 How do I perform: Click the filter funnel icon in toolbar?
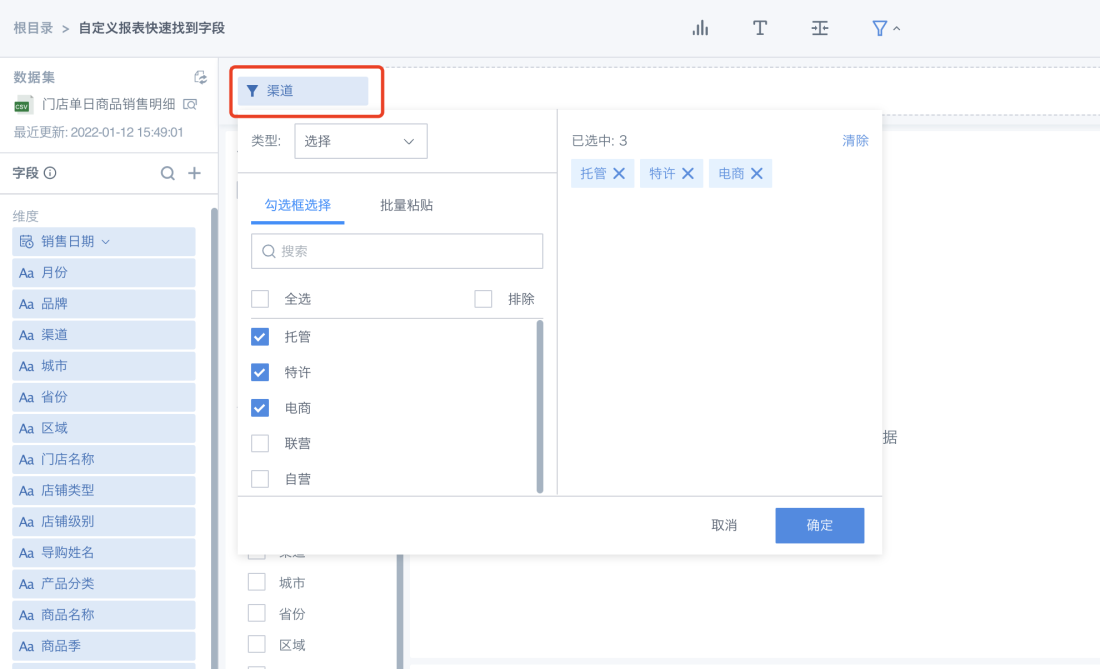(x=879, y=28)
